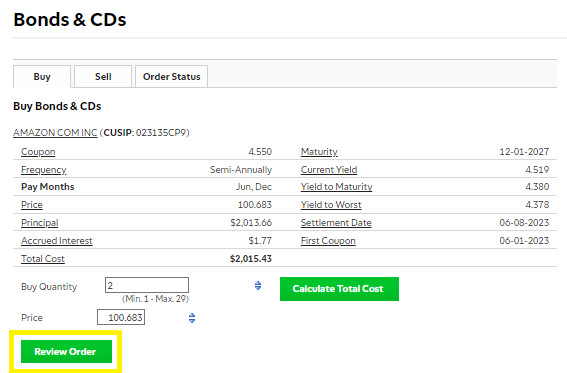Click the Review Order button
Image resolution: width=567 pixels, height=373 pixels.
[66, 351]
